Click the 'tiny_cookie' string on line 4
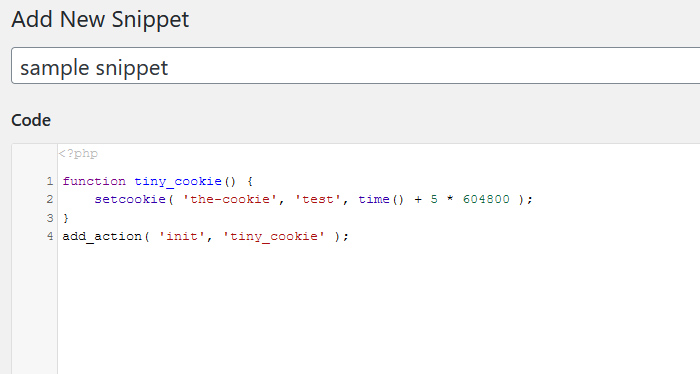This screenshot has height=374, width=700. [x=274, y=236]
